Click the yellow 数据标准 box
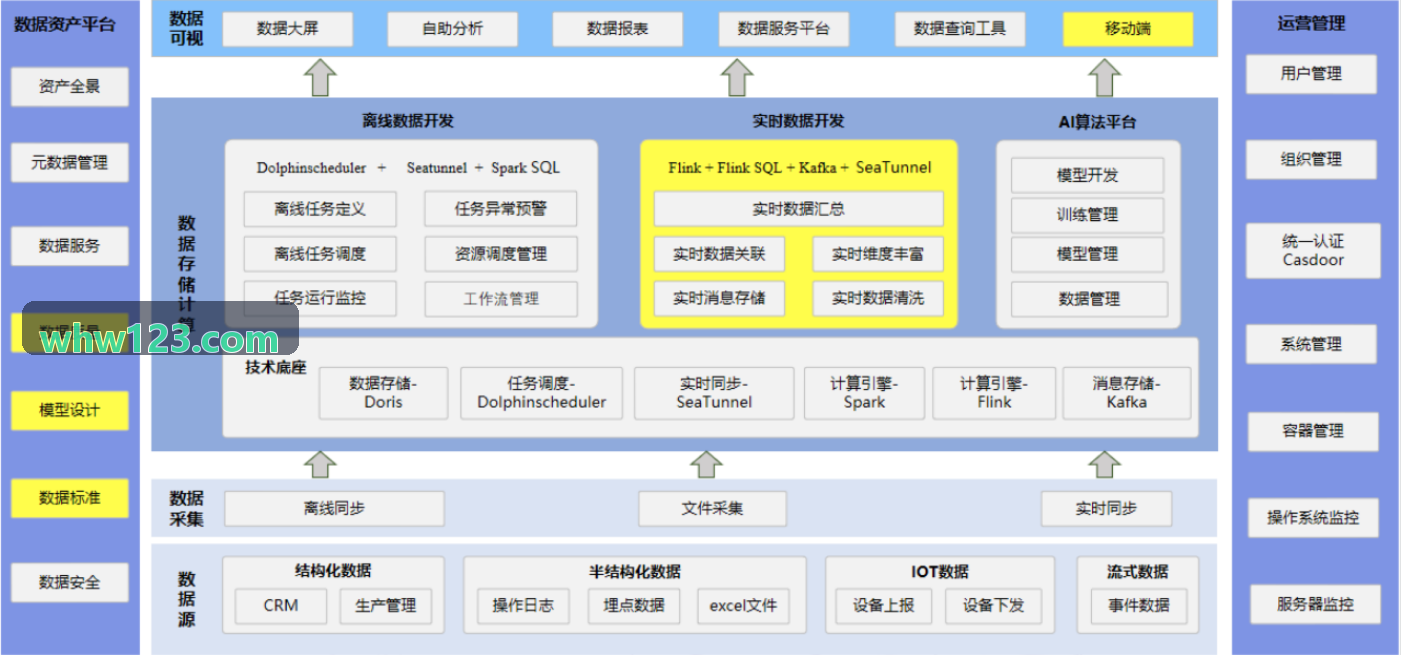Screen dimensions: 1401x655 coord(70,498)
